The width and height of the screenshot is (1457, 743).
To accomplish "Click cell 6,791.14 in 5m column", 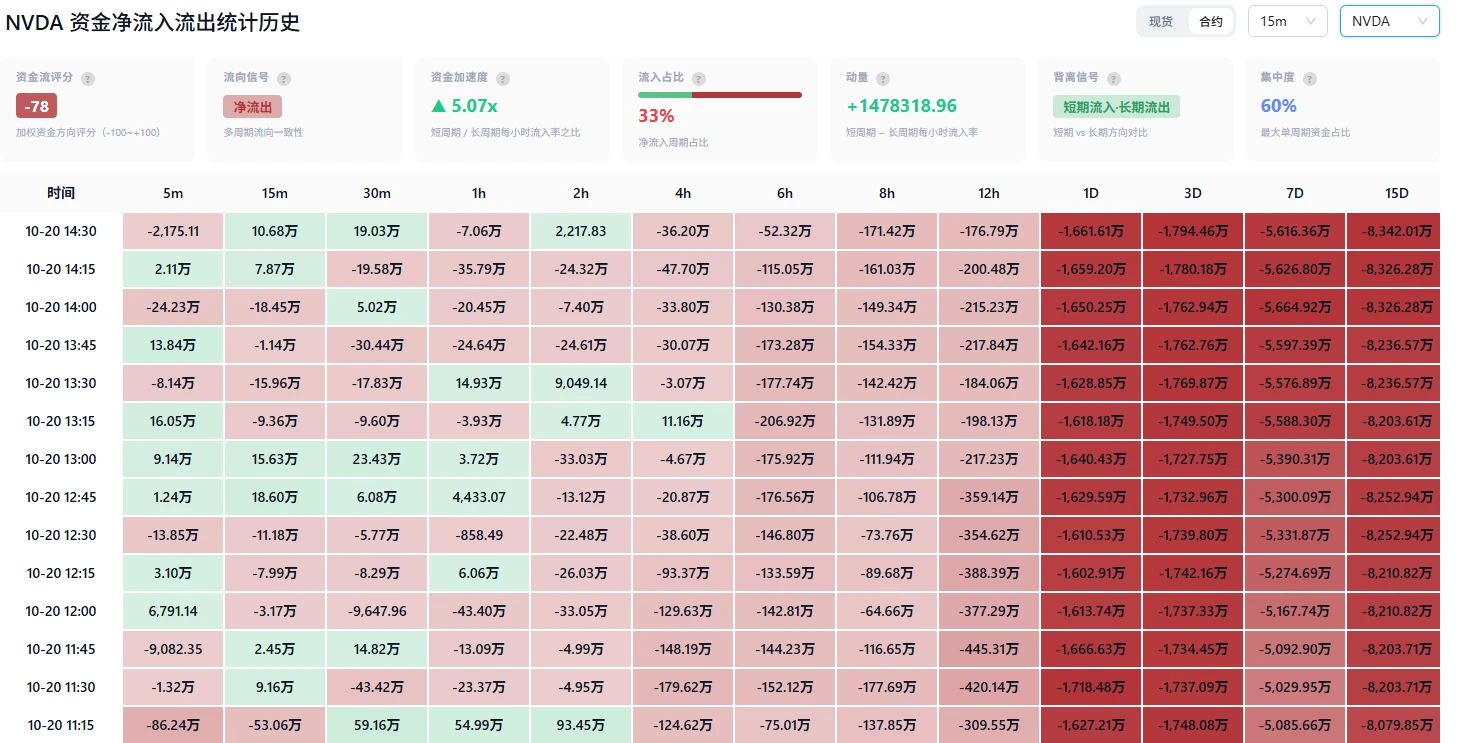I will tap(173, 611).
